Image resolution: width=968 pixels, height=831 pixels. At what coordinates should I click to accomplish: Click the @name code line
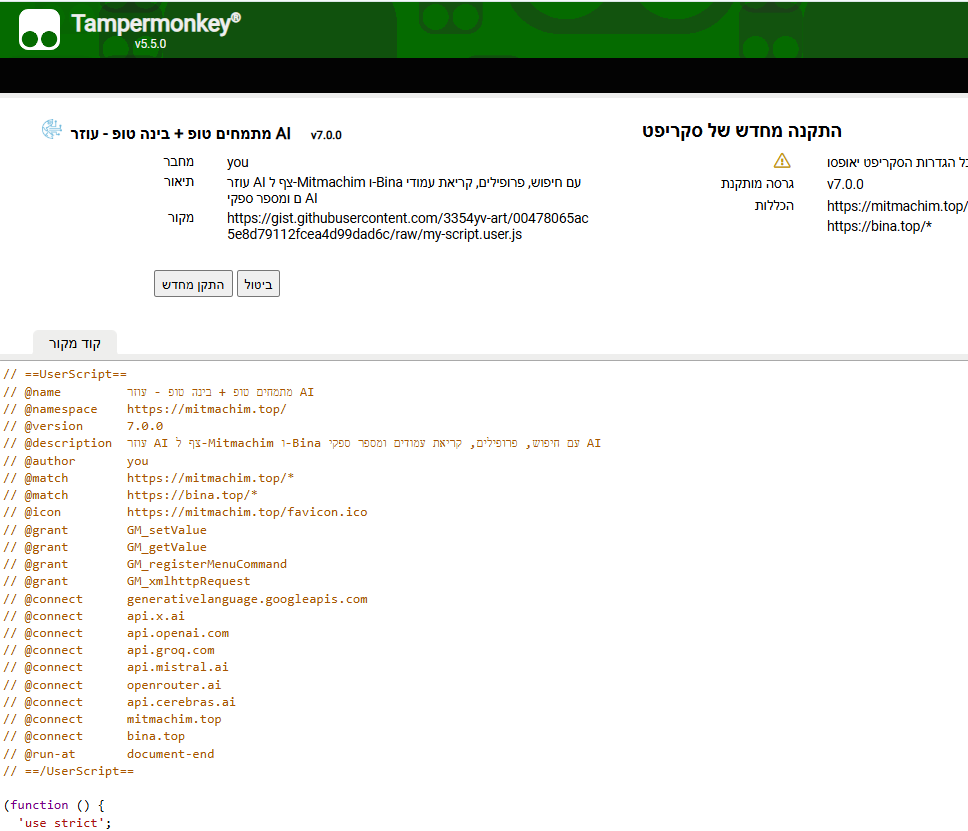(159, 392)
